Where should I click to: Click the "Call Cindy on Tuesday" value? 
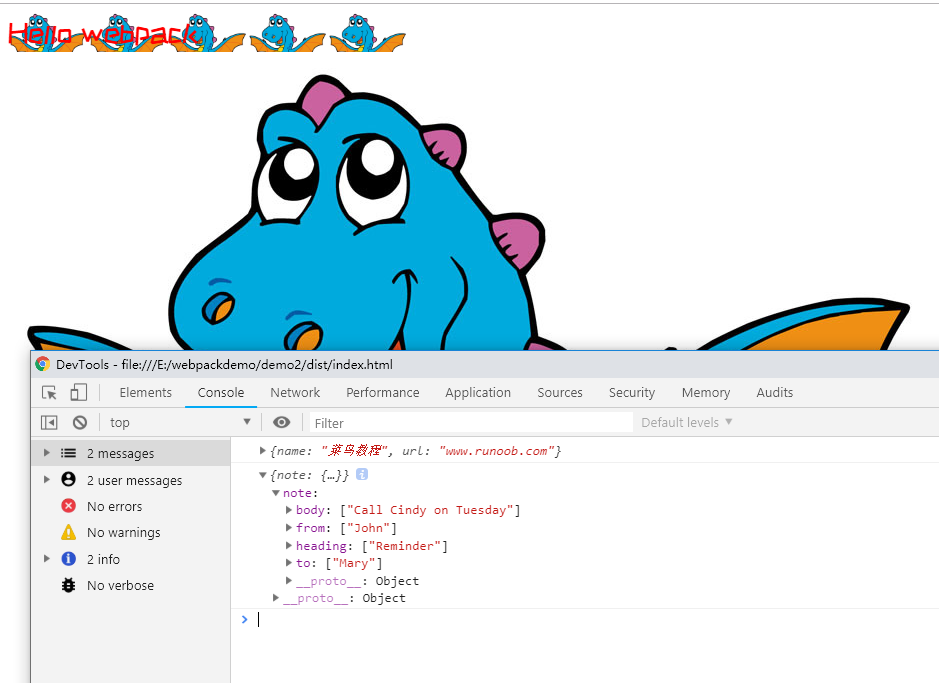tap(430, 510)
